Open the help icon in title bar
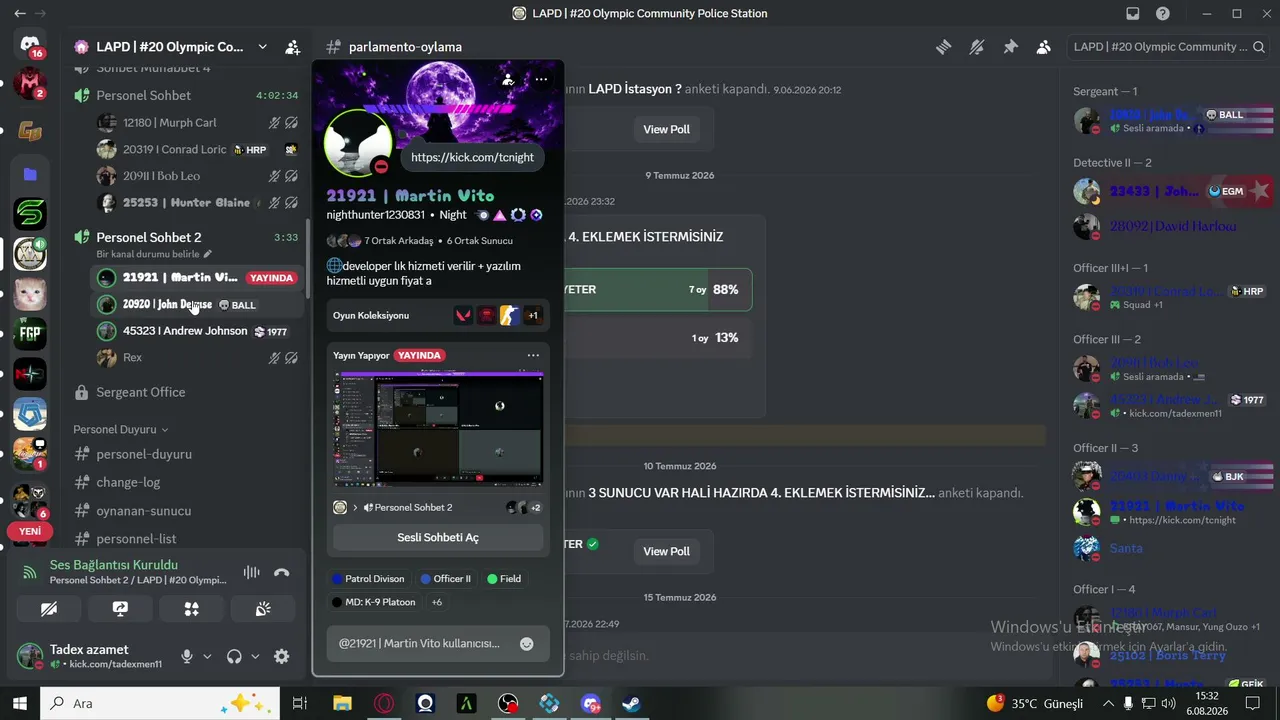The width and height of the screenshot is (1280, 720). coord(1163,14)
